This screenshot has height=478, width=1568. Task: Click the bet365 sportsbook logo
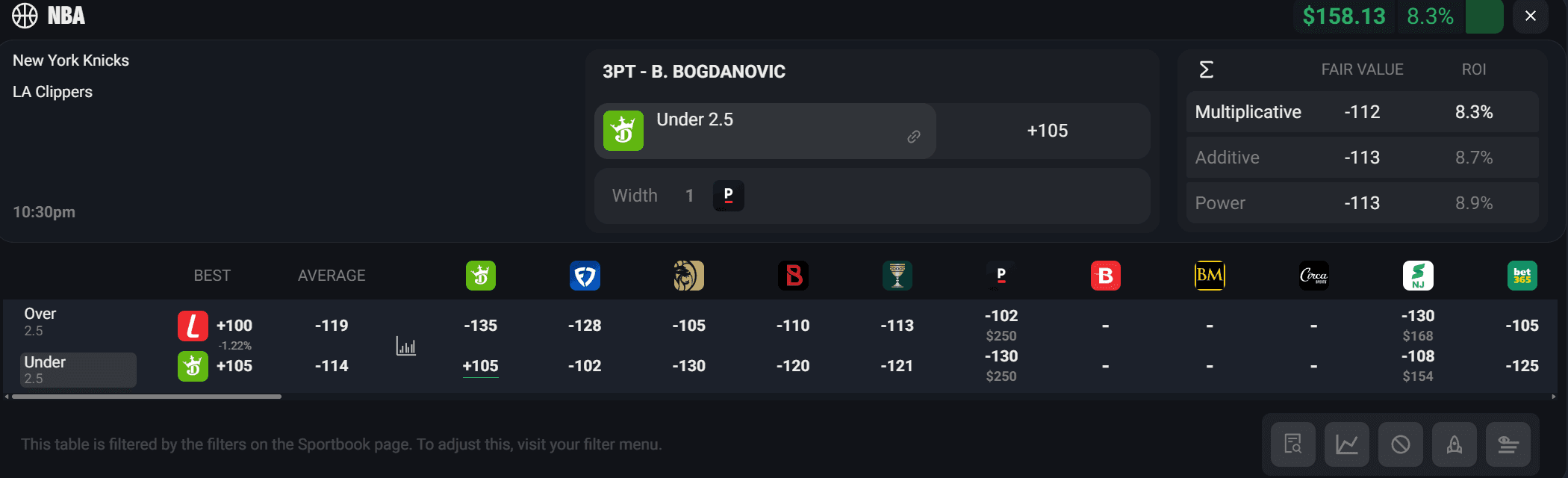point(1522,276)
